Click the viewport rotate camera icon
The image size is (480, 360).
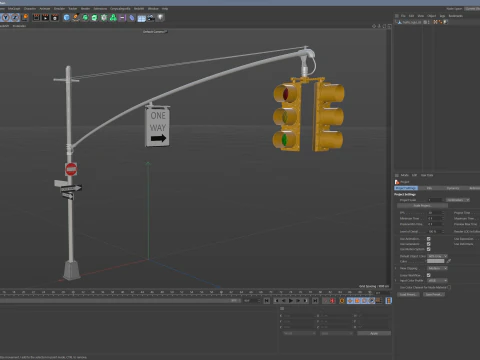[384, 26]
